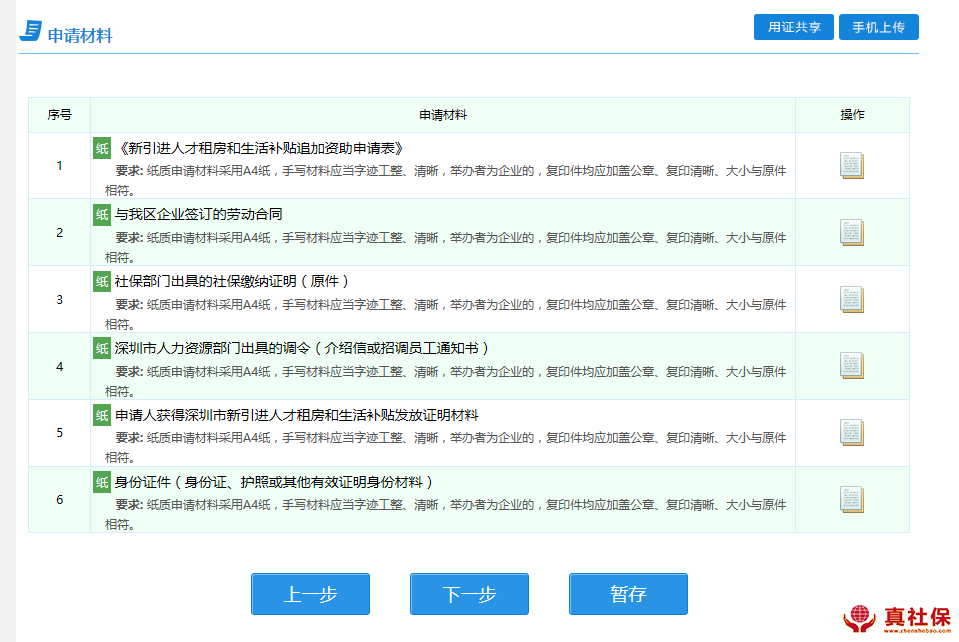Click the 用证共享 button
959x642 pixels.
tap(794, 28)
